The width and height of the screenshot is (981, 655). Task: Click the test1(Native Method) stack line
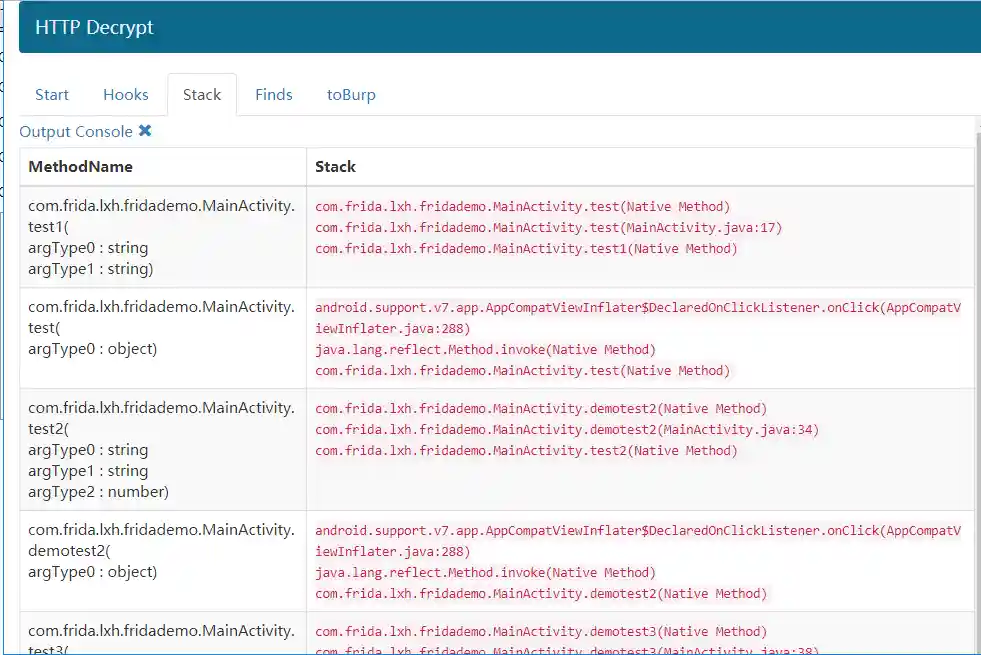tap(526, 249)
